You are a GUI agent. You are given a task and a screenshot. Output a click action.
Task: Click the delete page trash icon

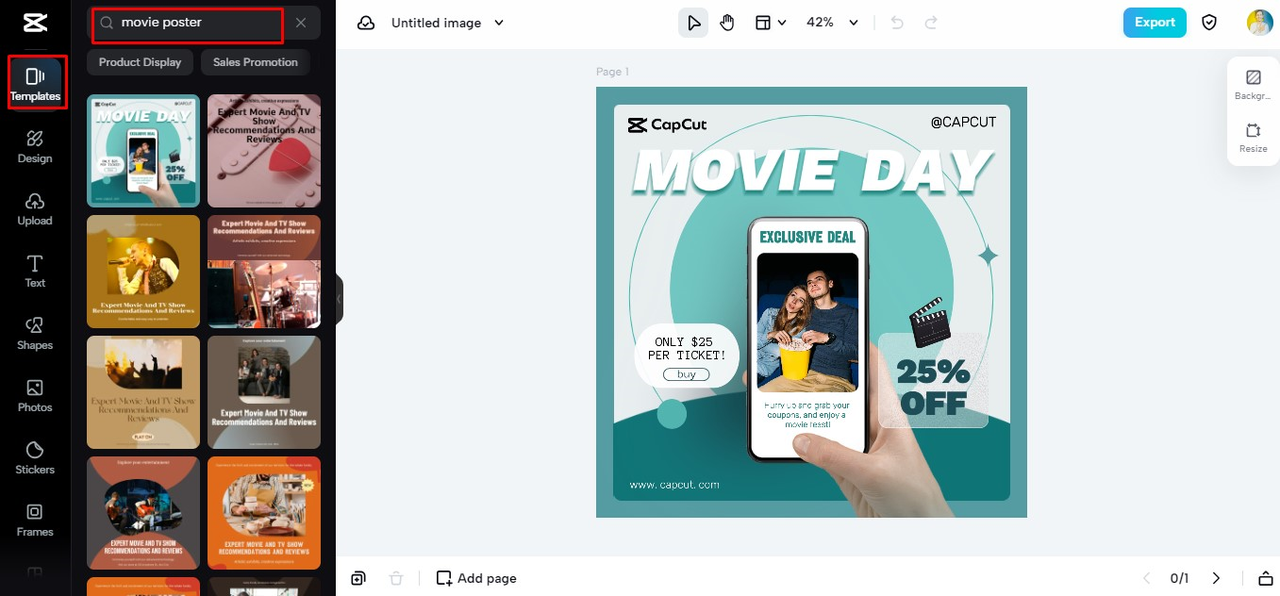[396, 578]
